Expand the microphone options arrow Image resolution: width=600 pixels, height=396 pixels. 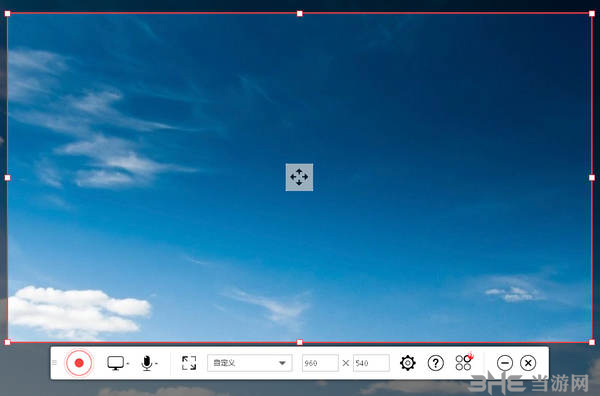[156, 363]
